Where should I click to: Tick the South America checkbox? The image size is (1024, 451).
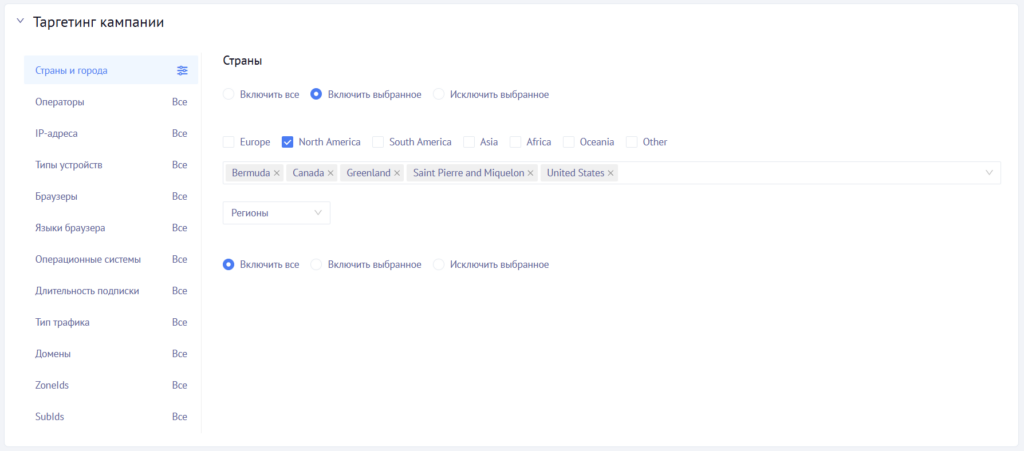[378, 142]
